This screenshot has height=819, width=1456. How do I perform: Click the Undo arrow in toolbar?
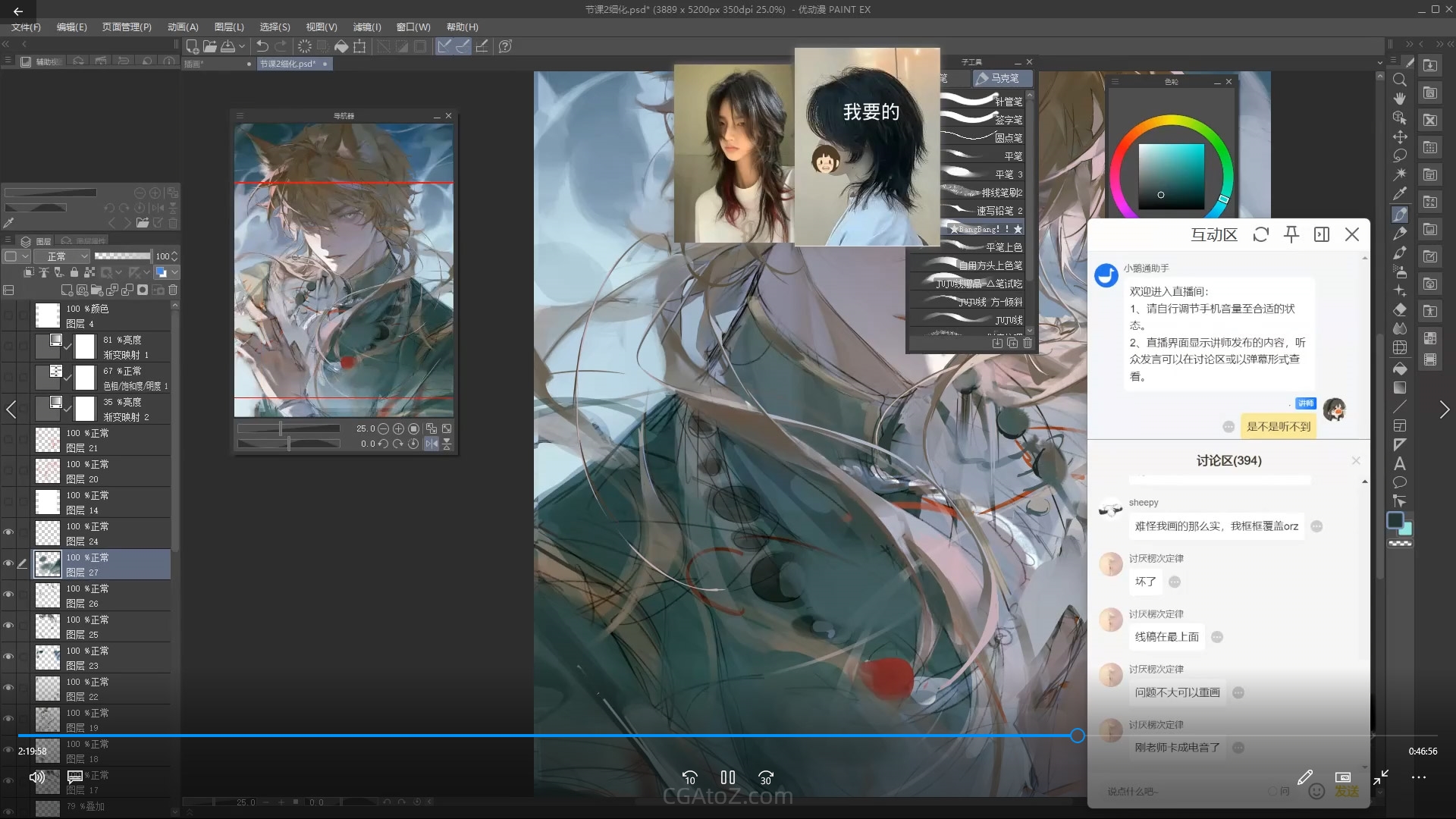[x=262, y=46]
